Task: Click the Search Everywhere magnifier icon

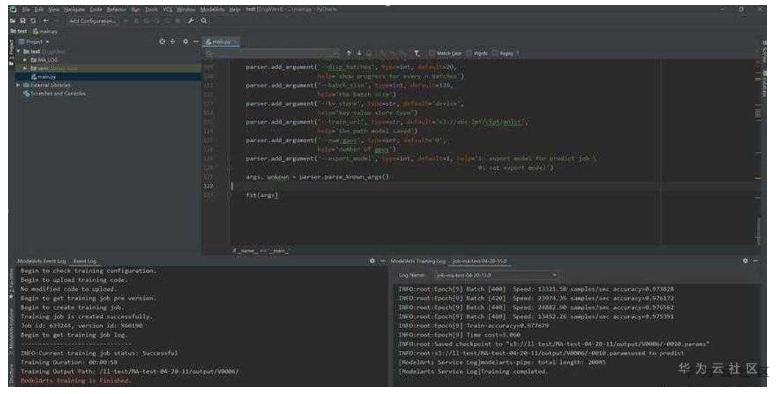Action: [204, 21]
